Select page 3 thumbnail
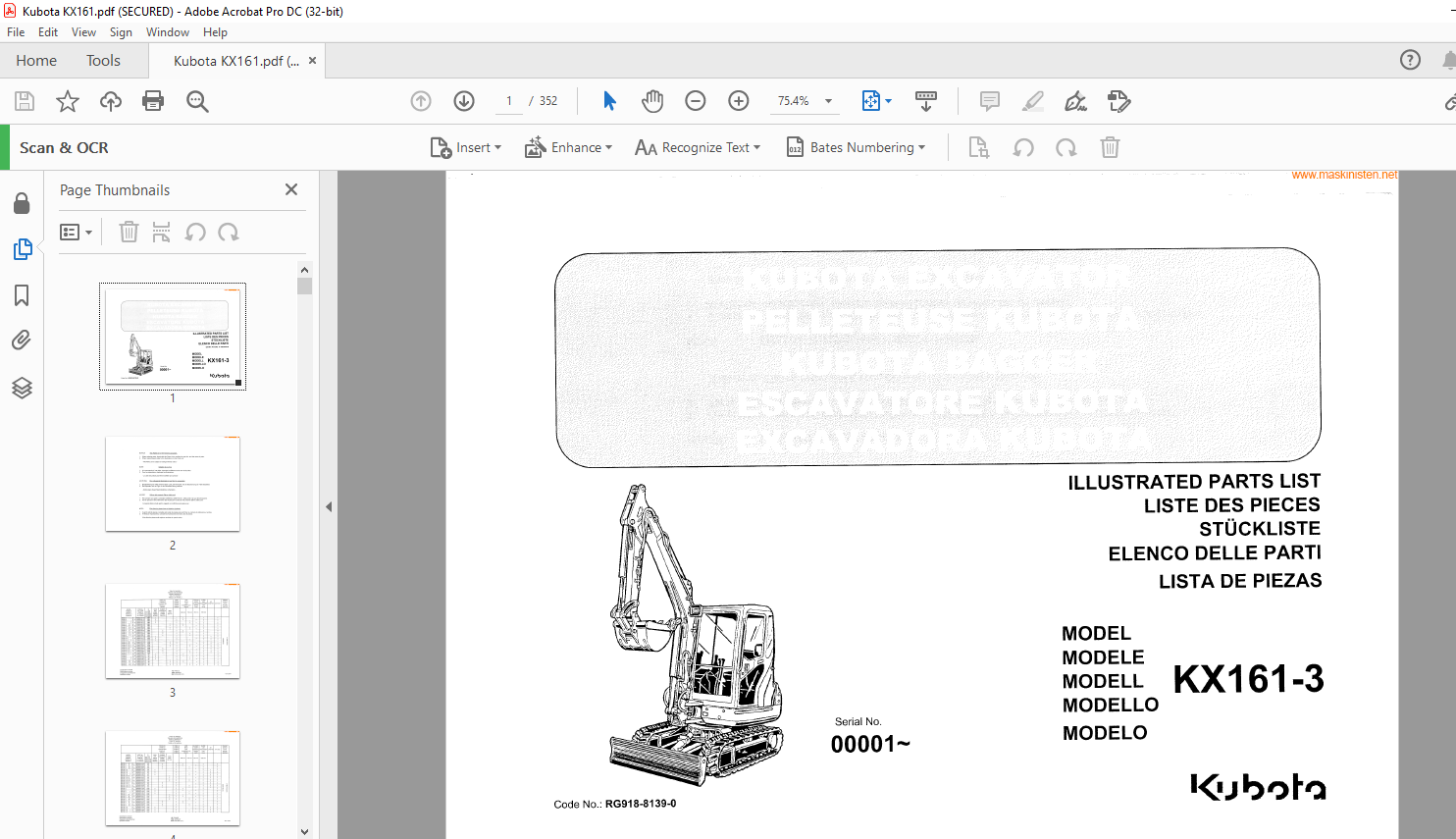Screen dimensions: 1456x839 point(173,631)
